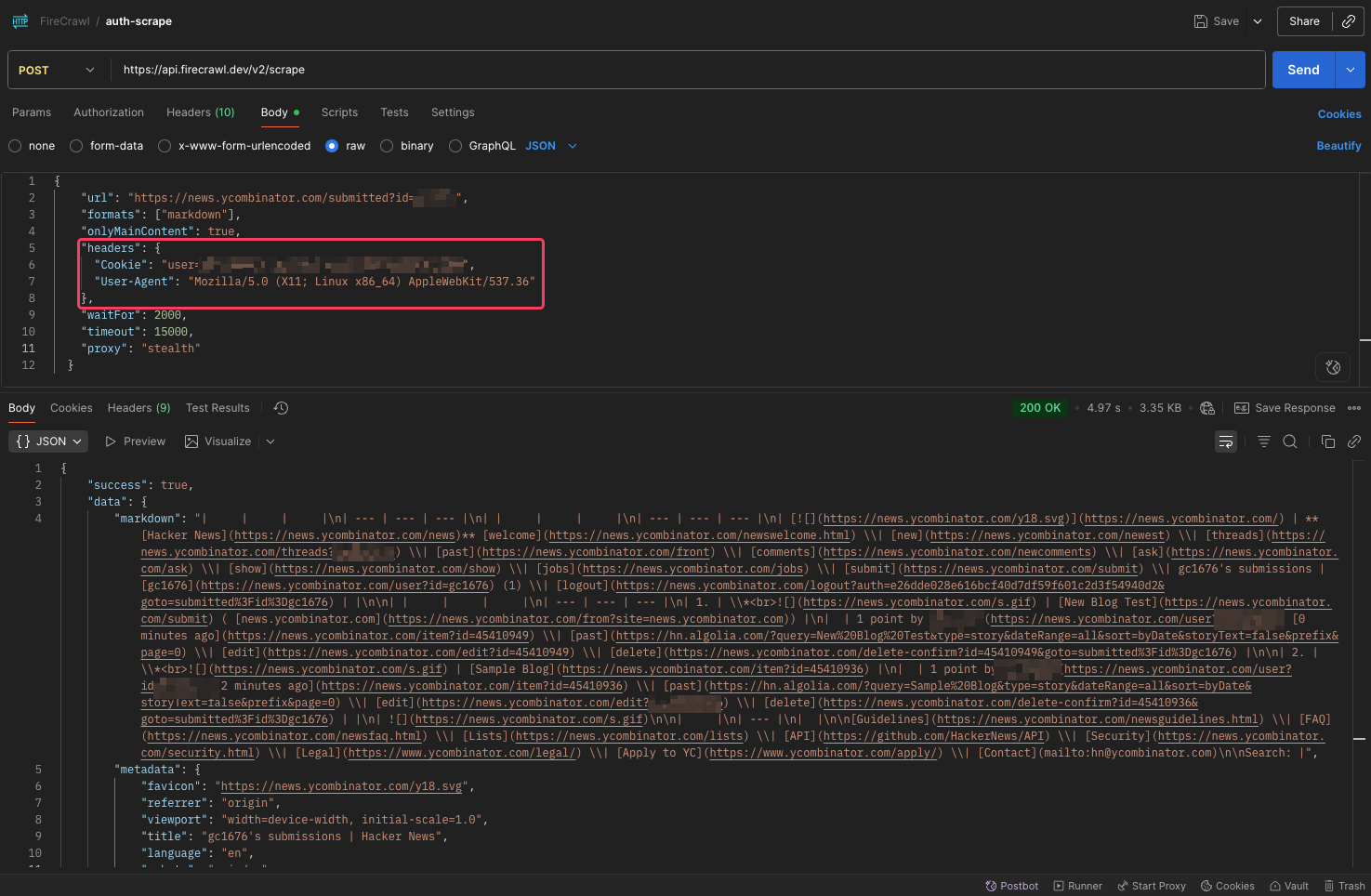Click Start Proxy in the status bar
Screen dimensions: 1371x896
coord(1152,886)
